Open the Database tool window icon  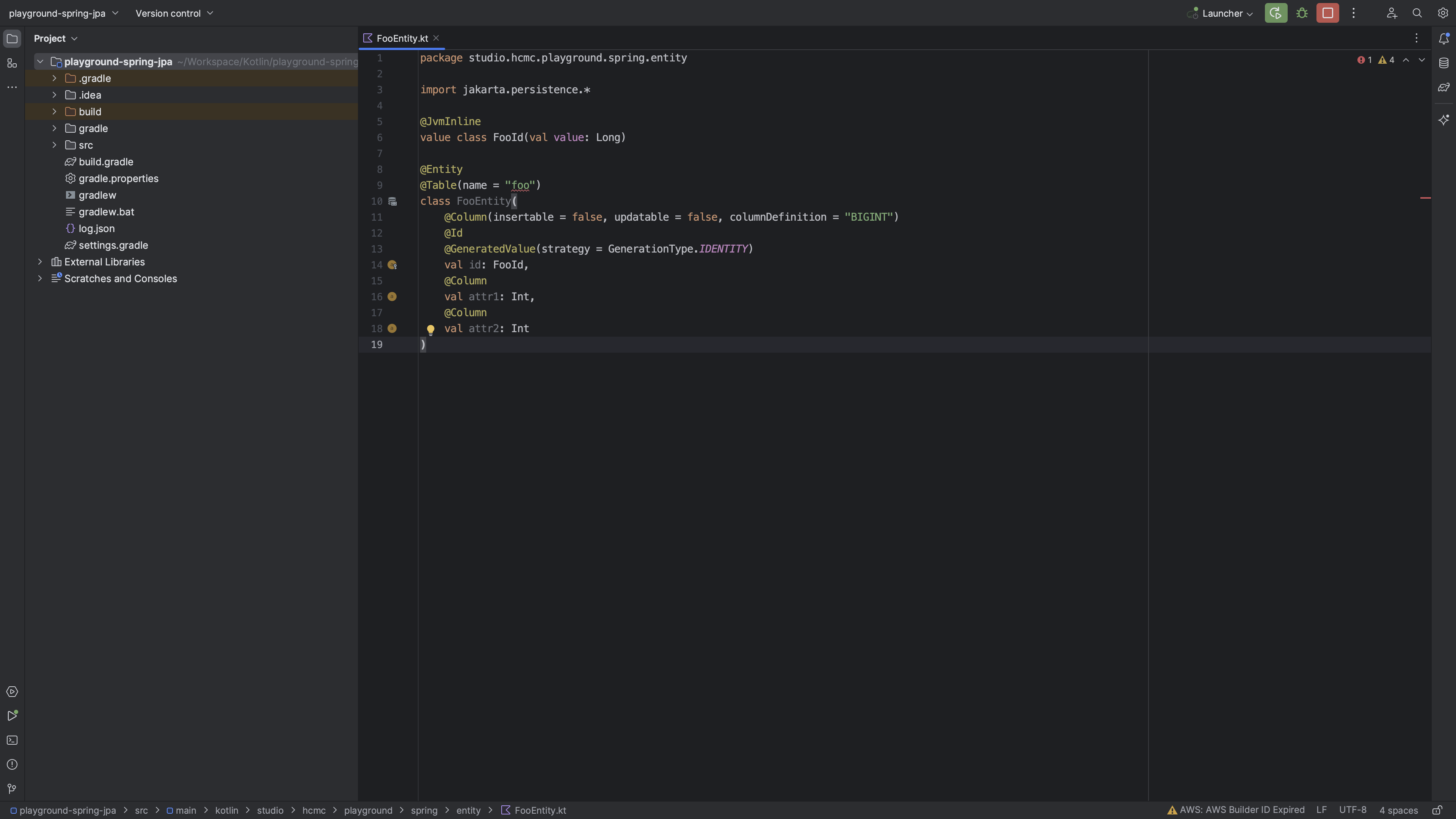point(1443,63)
